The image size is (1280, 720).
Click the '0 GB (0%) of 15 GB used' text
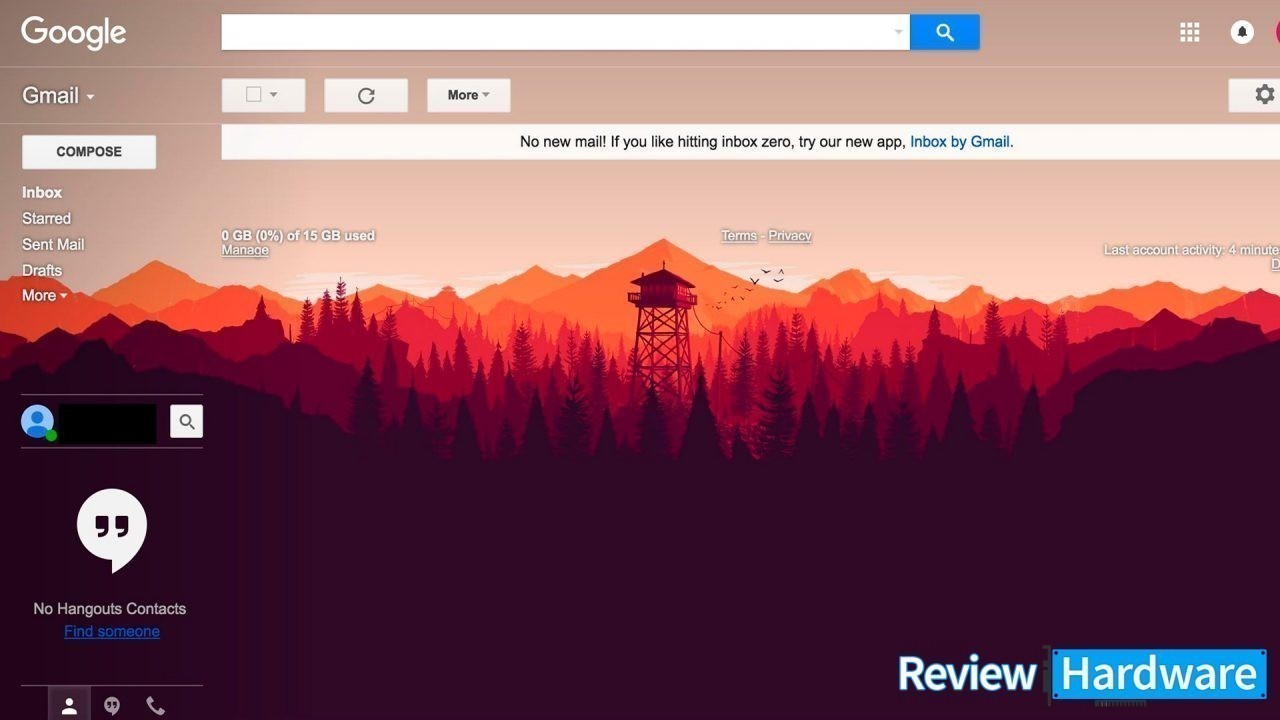pos(298,236)
